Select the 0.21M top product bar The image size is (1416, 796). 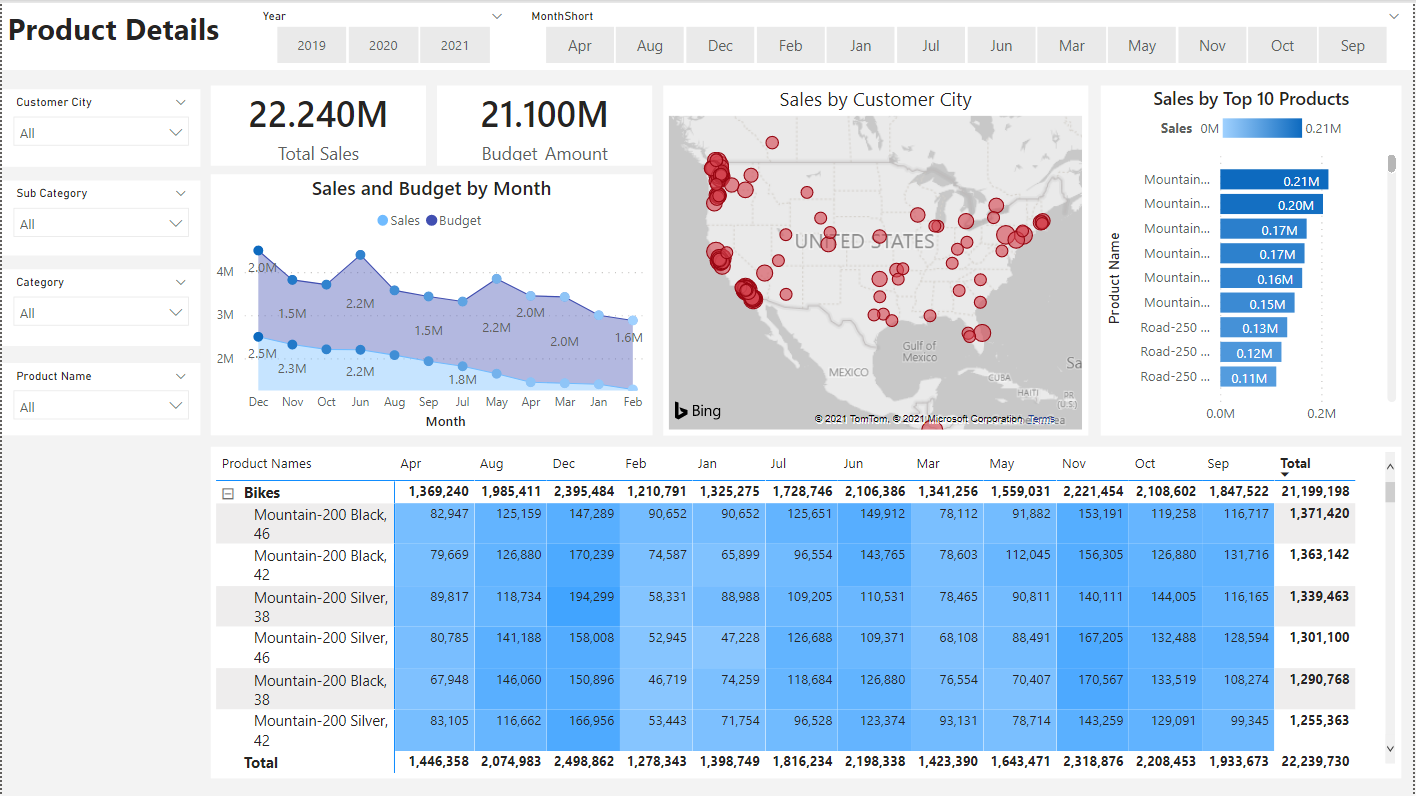1273,180
